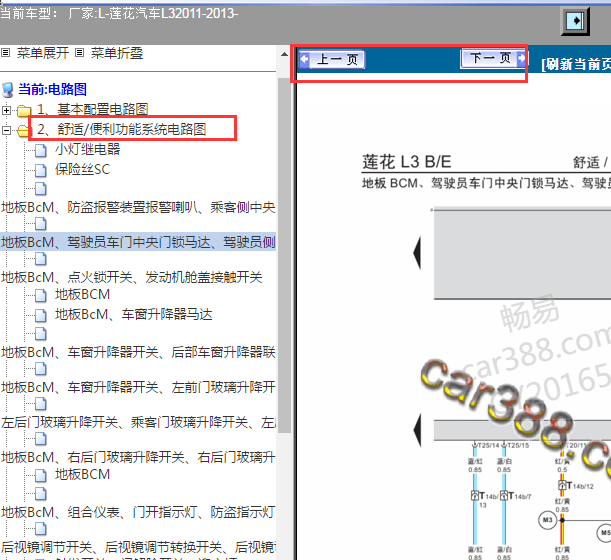Image resolution: width=611 pixels, height=560 pixels.
Task: Click page icon above 地板BcM、组合仪表 row
Action: point(41,494)
